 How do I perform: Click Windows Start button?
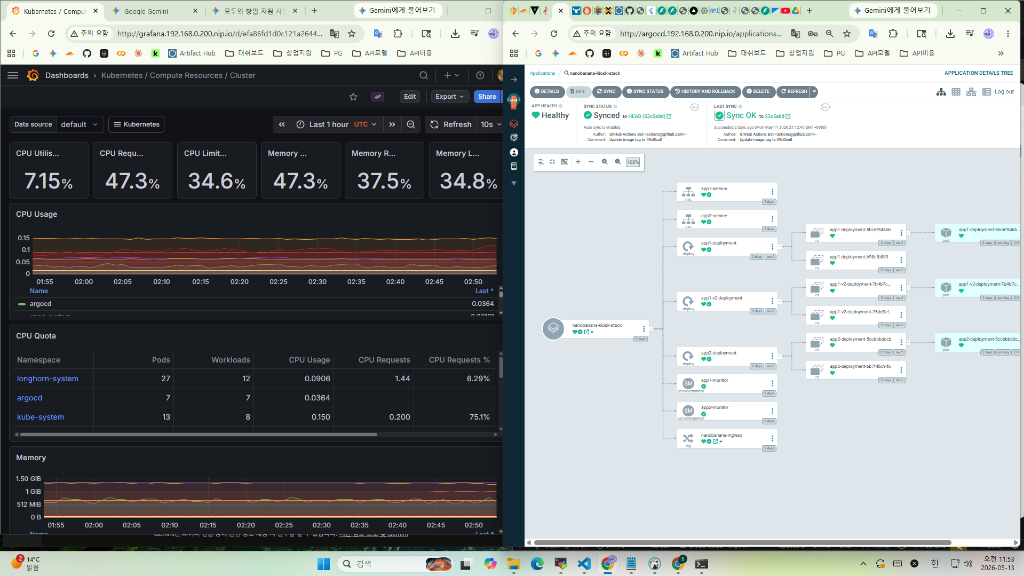tap(323, 564)
